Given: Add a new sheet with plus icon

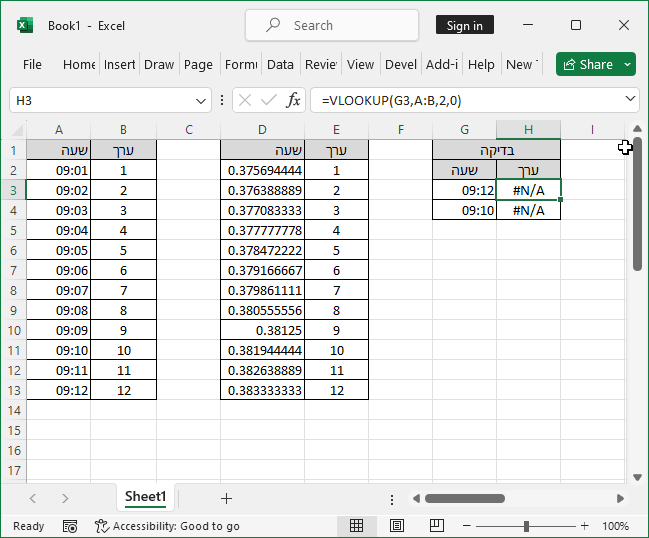Looking at the screenshot, I should [226, 498].
